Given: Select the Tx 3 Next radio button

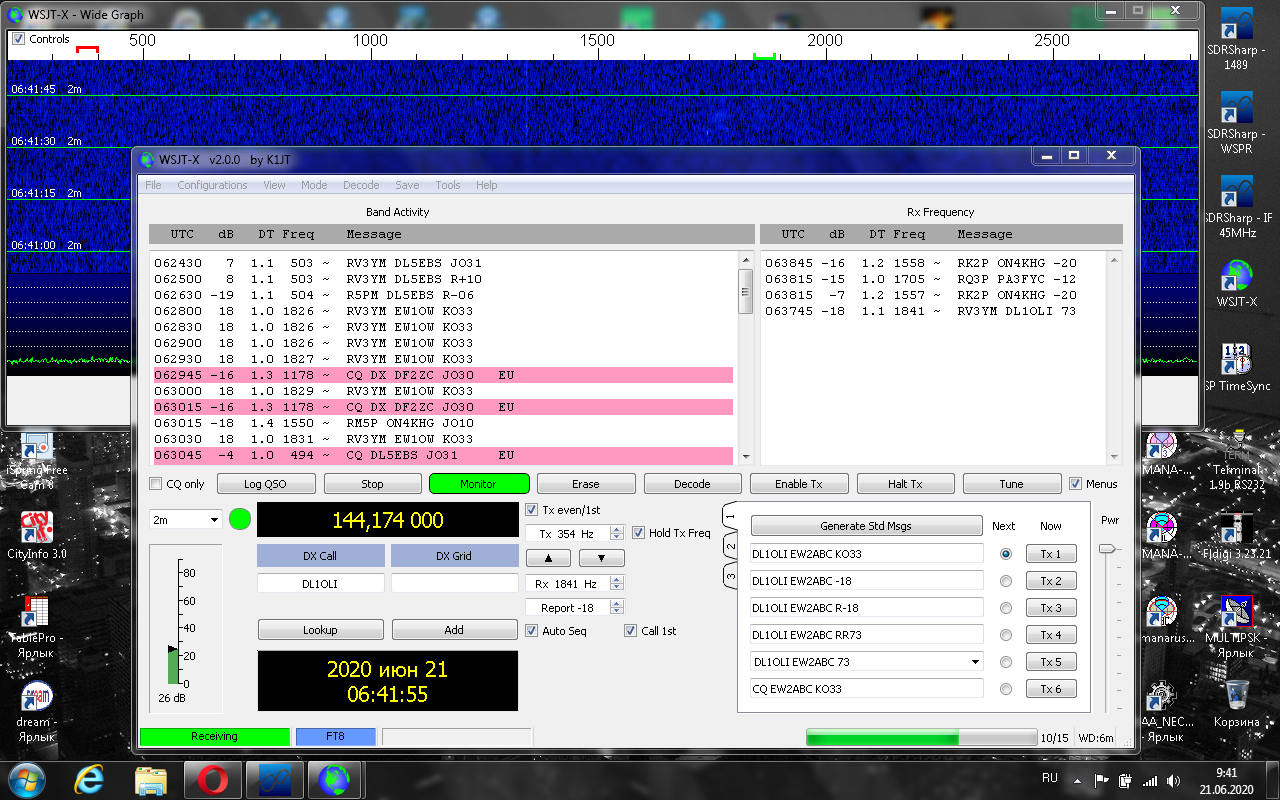Looking at the screenshot, I should point(1006,608).
